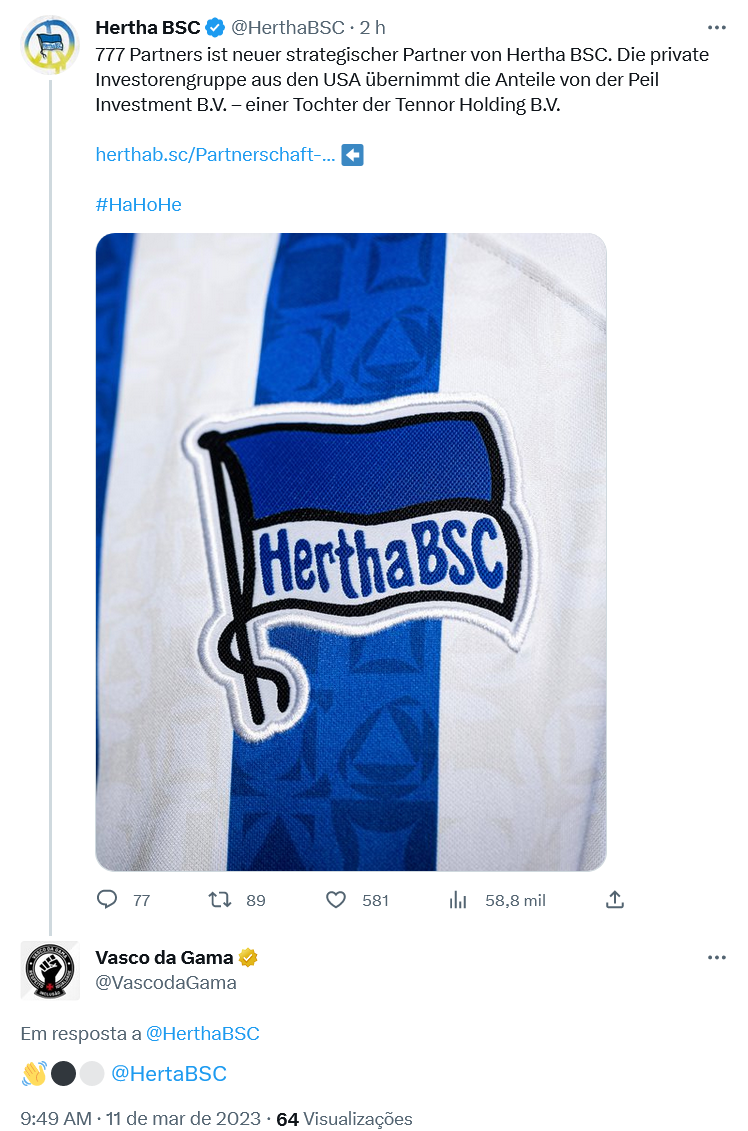Click the 64 Visualizações view count
Screen dimensions: 748x1131
tap(344, 1119)
